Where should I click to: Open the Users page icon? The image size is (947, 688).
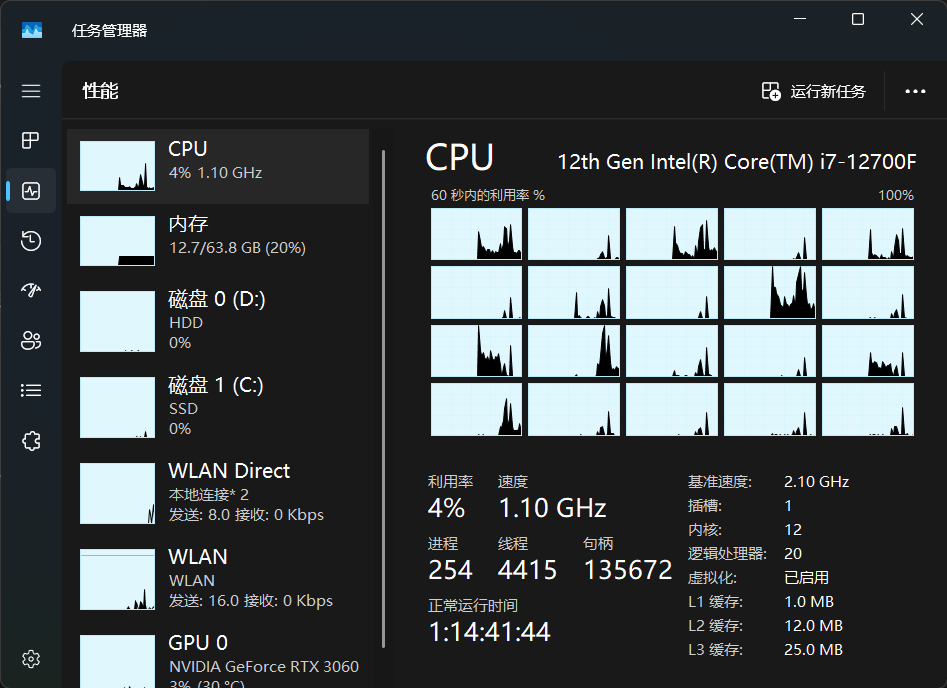[x=31, y=341]
